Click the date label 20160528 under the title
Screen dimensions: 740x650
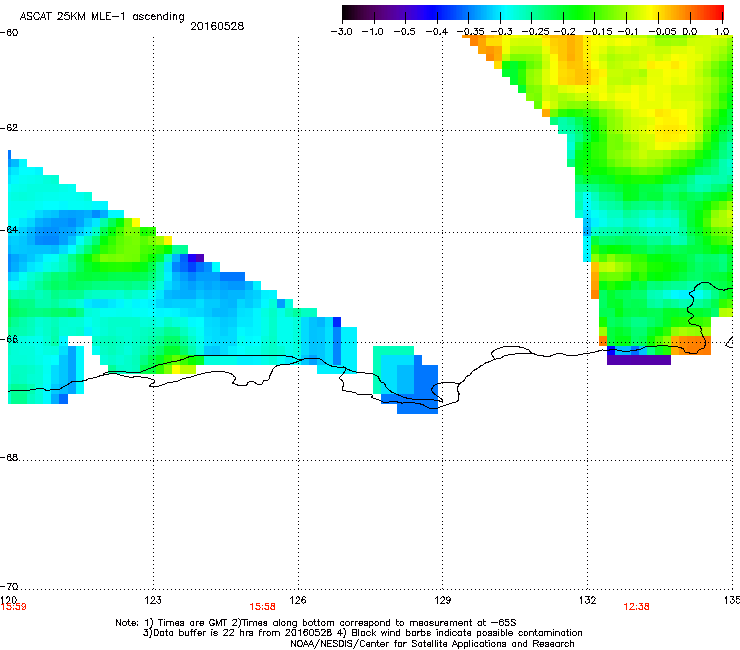point(217,26)
